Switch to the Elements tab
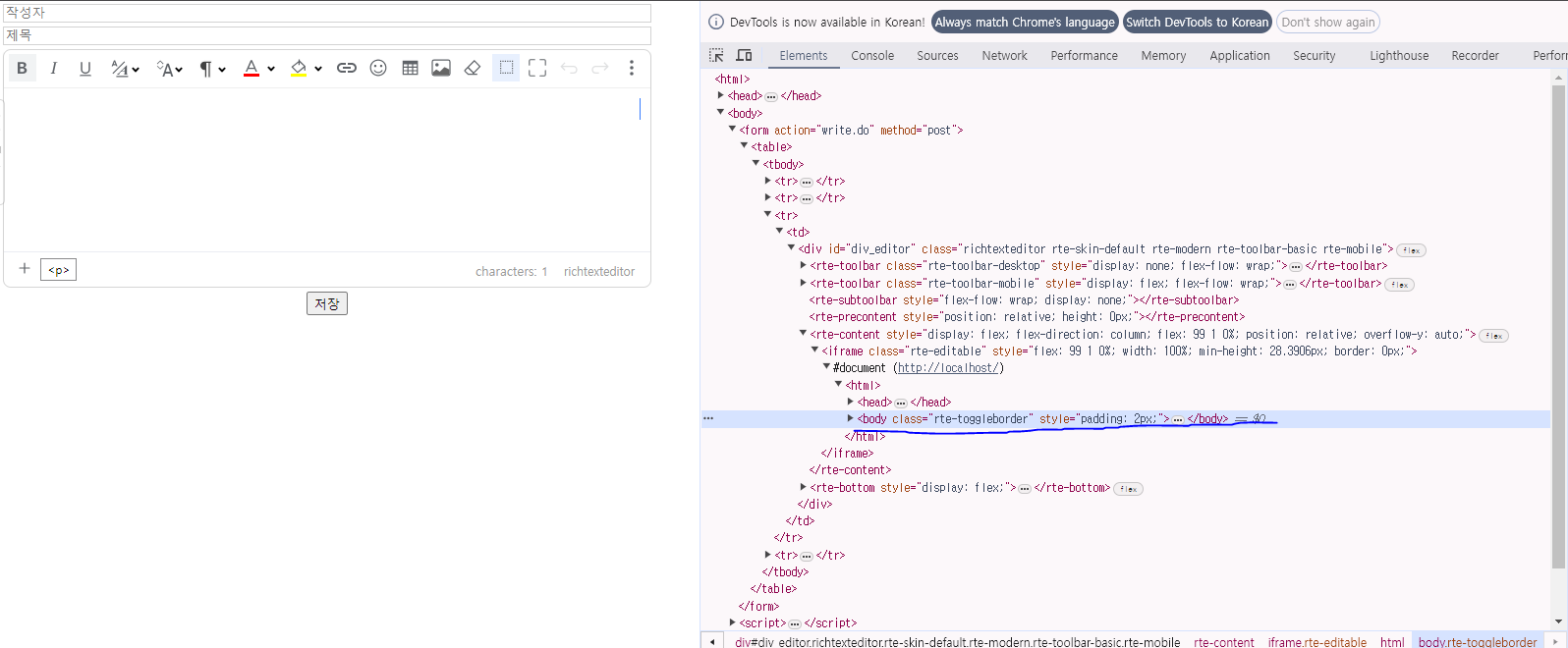The image size is (1568, 648). pyautogui.click(x=804, y=56)
